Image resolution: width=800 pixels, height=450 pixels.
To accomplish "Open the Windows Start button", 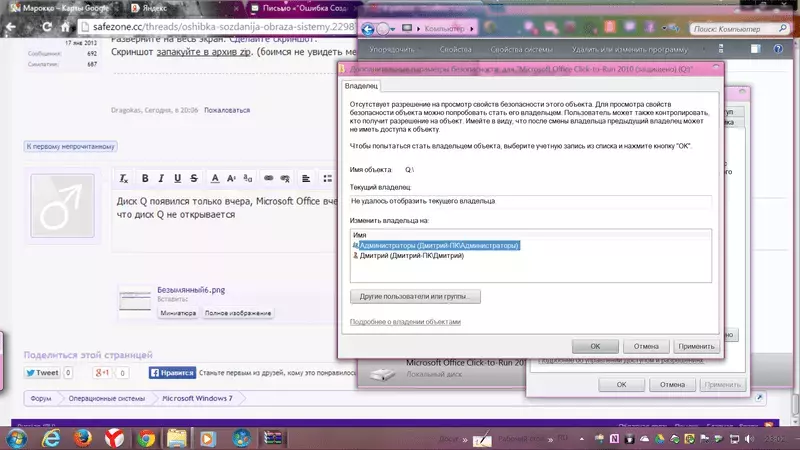I will (x=16, y=438).
